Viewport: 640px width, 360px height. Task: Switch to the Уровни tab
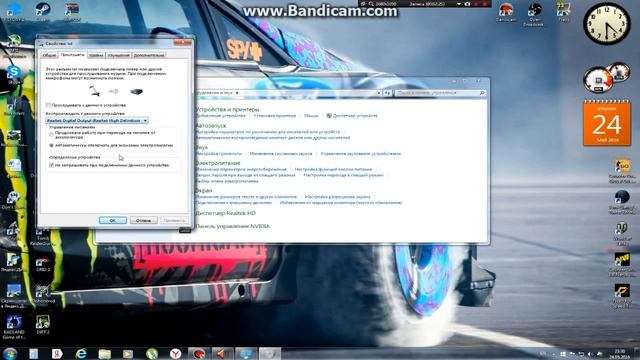(96, 55)
